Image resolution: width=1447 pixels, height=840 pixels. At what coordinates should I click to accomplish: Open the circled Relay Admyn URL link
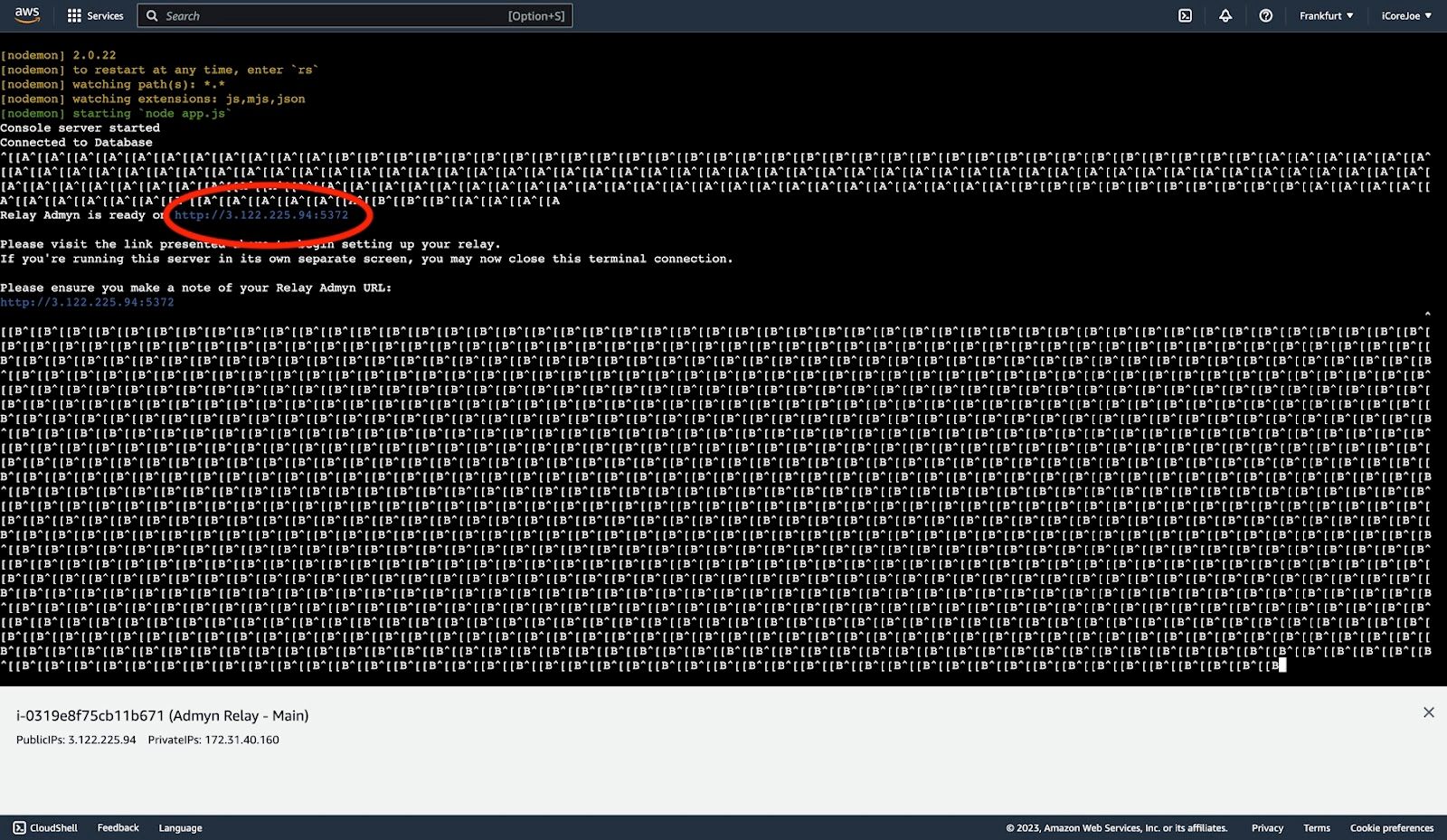(261, 215)
